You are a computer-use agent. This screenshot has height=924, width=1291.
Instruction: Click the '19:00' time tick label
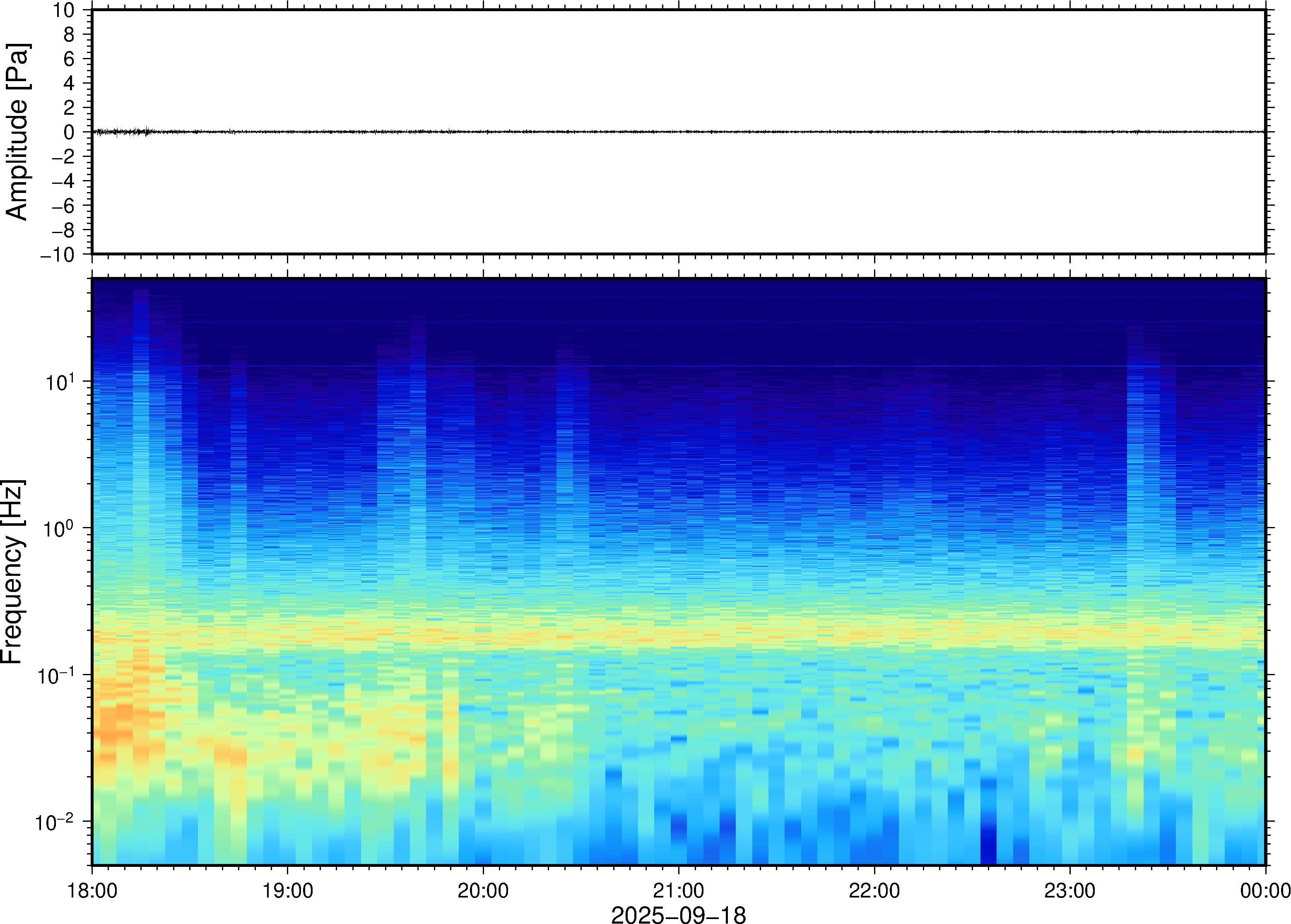pos(287,890)
